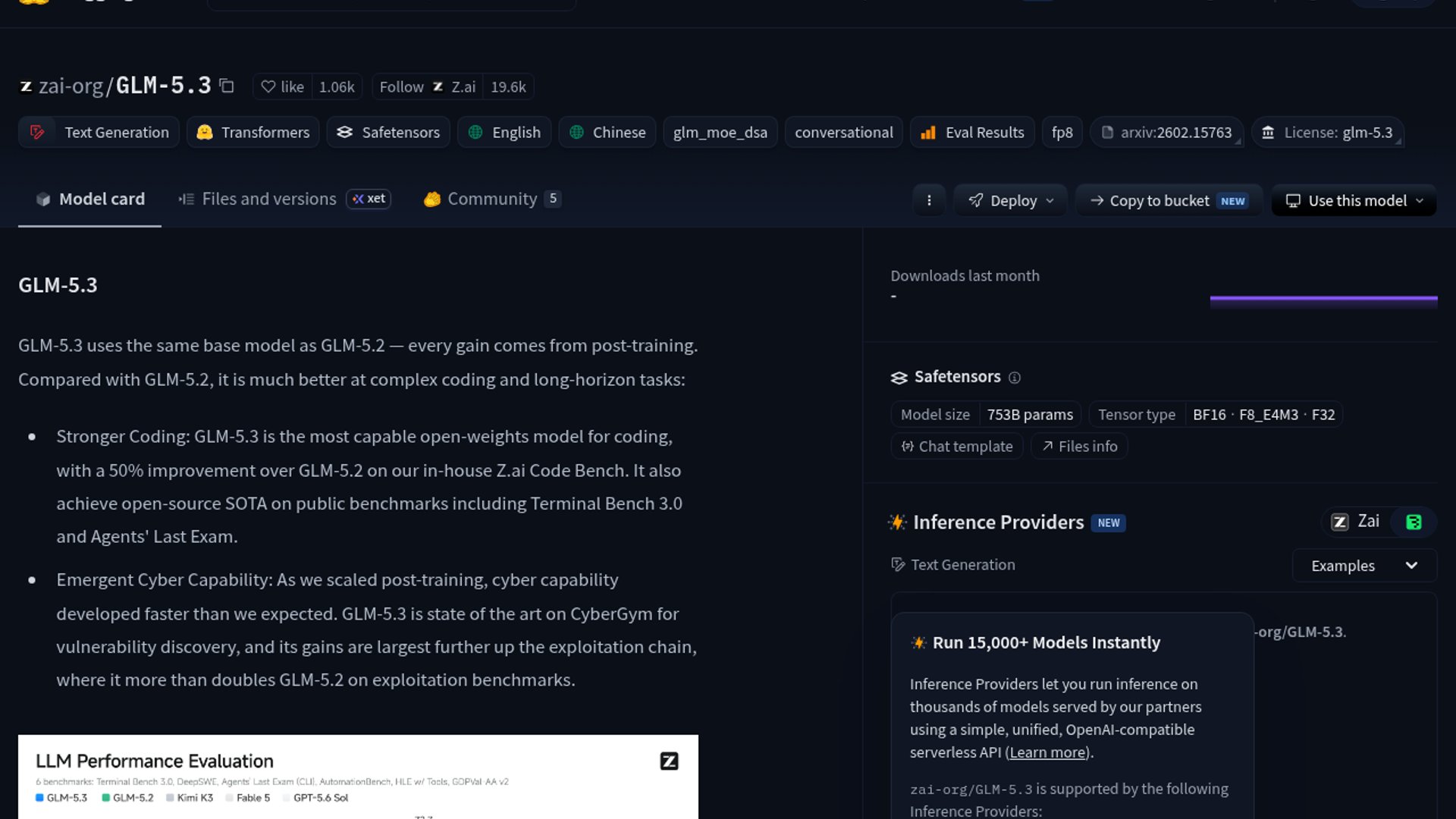Click the Copy to bucket button
Screen dimensions: 1456x819
pyautogui.click(x=1169, y=200)
